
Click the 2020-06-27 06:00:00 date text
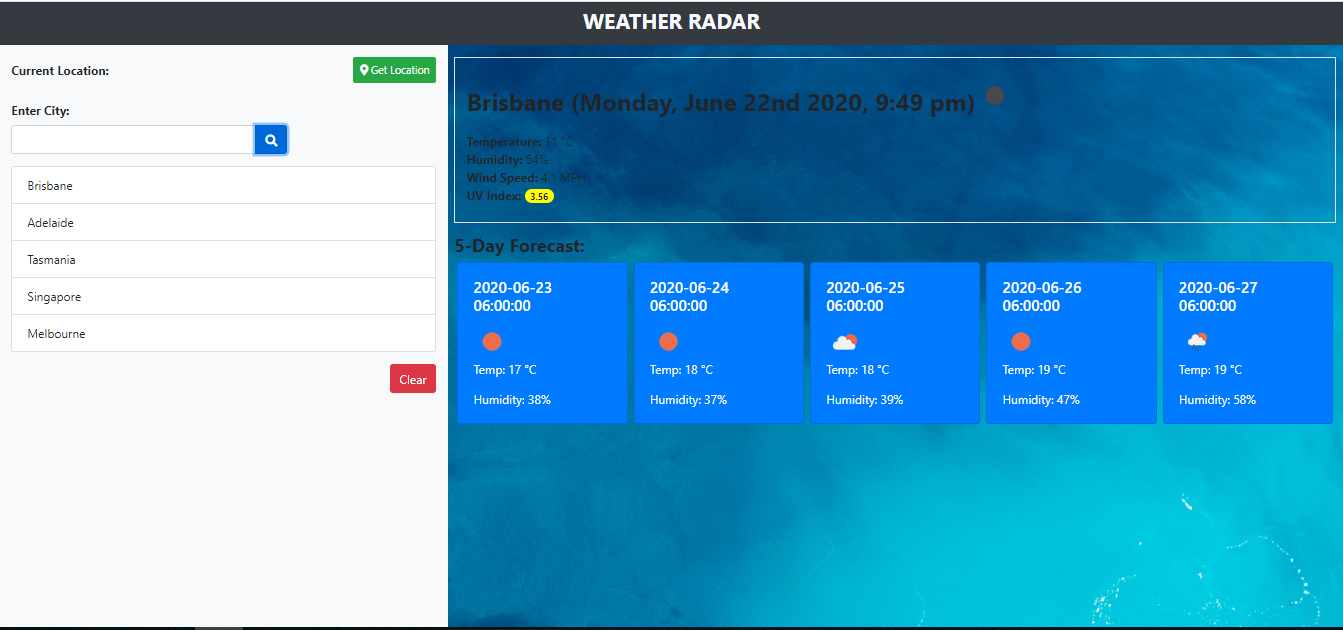[x=1218, y=297]
